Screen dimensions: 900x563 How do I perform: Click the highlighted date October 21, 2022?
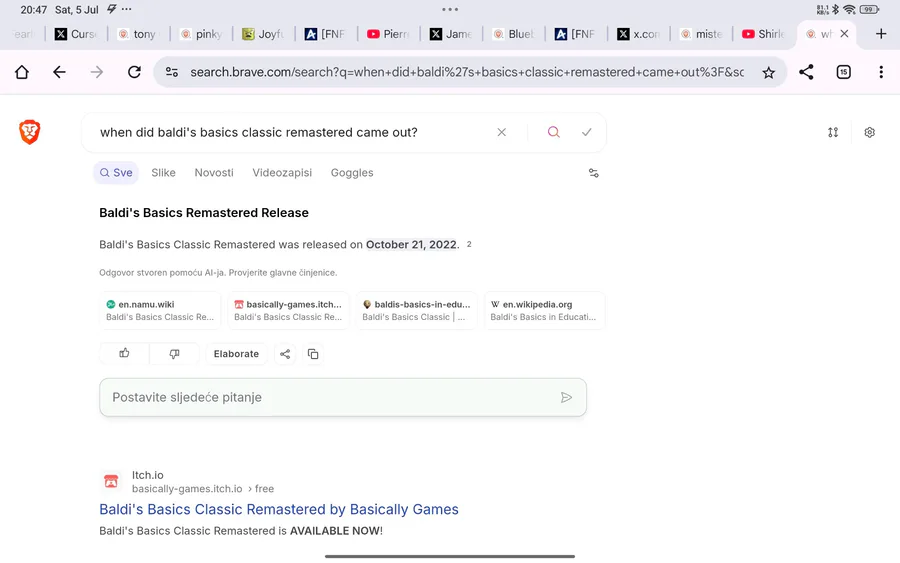pyautogui.click(x=412, y=244)
